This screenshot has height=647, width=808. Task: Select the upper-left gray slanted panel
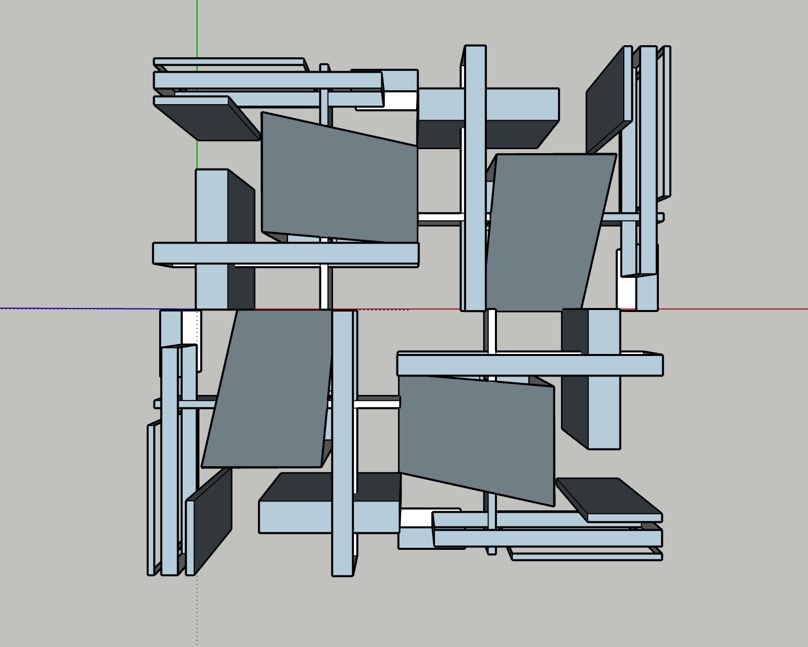click(340, 180)
